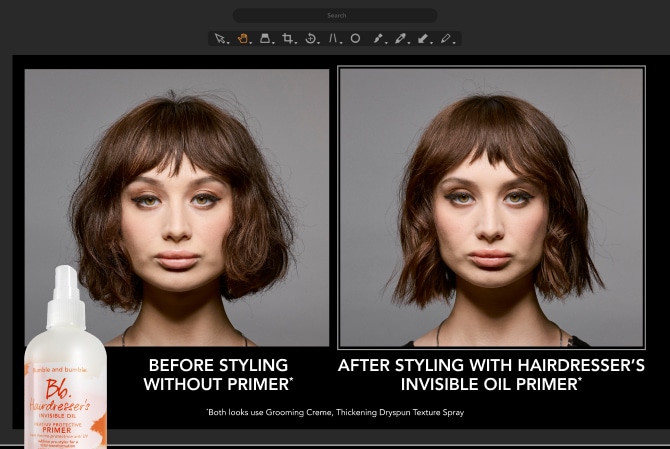Pick the Rotate/Straighten tool
670x449 pixels.
point(310,39)
